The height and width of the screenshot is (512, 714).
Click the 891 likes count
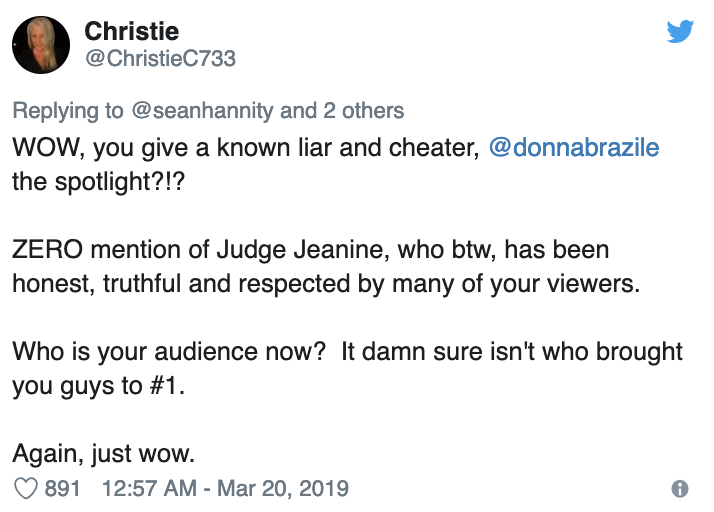[x=63, y=488]
